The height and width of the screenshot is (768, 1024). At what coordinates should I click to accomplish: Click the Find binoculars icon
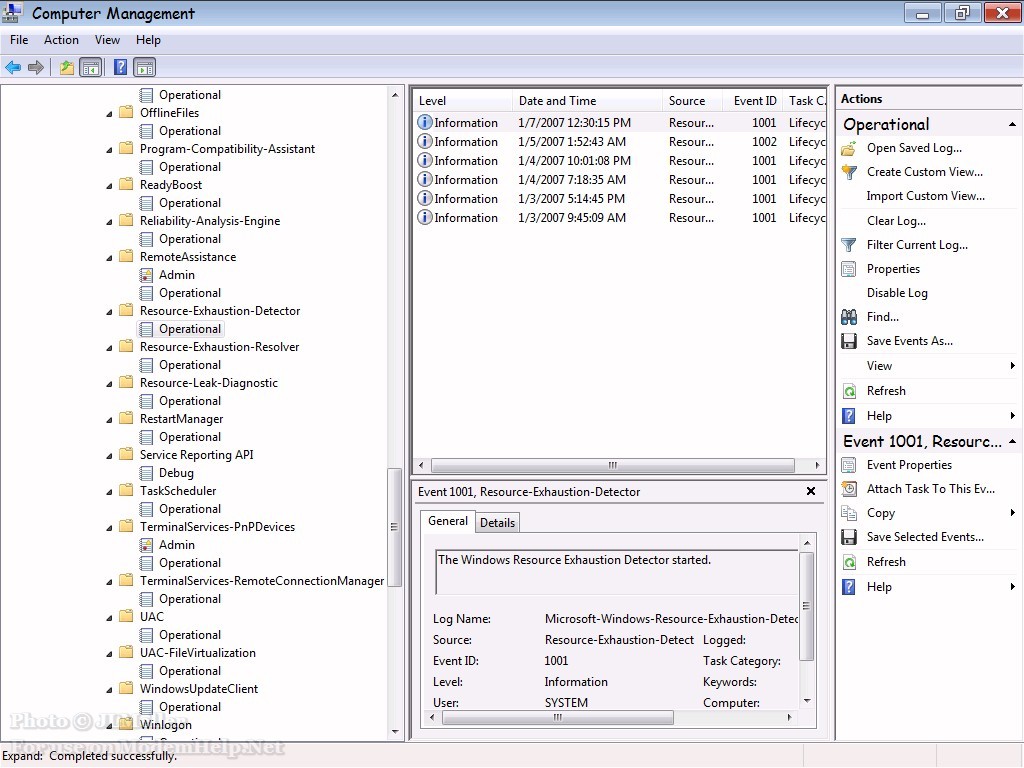(x=849, y=317)
